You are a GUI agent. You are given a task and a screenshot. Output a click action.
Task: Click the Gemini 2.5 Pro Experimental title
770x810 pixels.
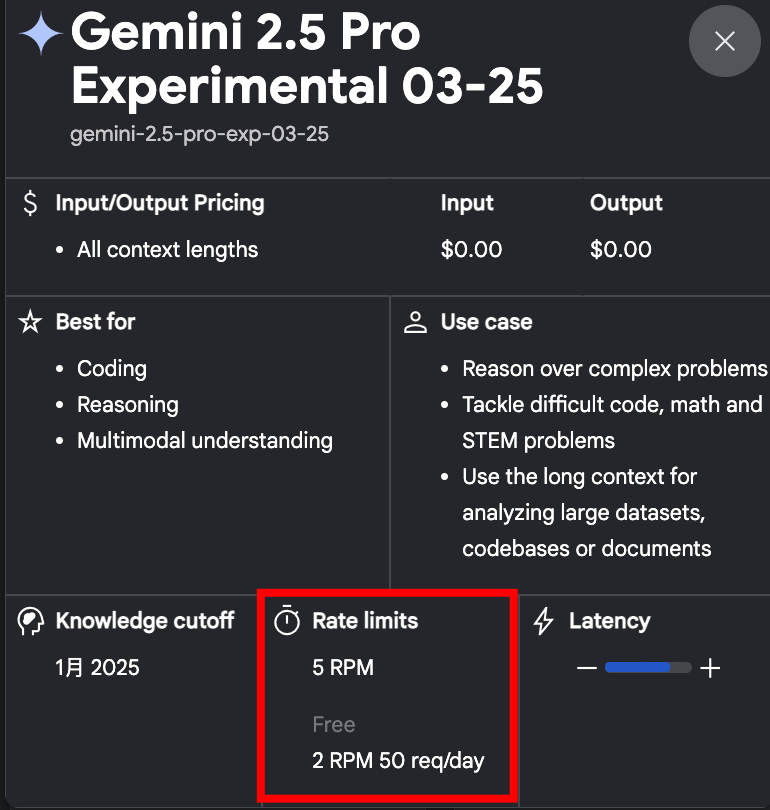point(307,59)
